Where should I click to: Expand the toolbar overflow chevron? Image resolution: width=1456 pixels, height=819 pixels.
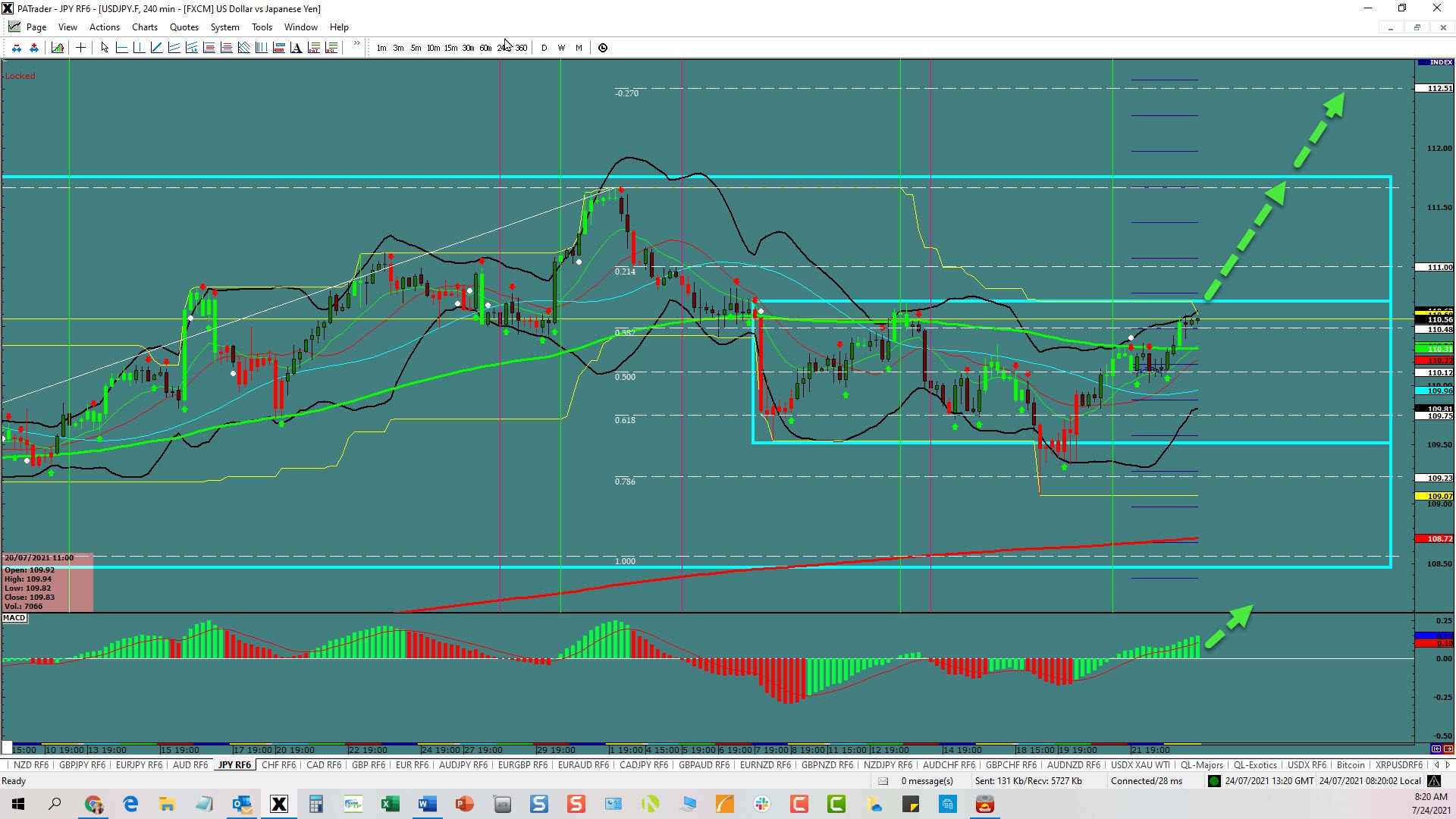(356, 44)
